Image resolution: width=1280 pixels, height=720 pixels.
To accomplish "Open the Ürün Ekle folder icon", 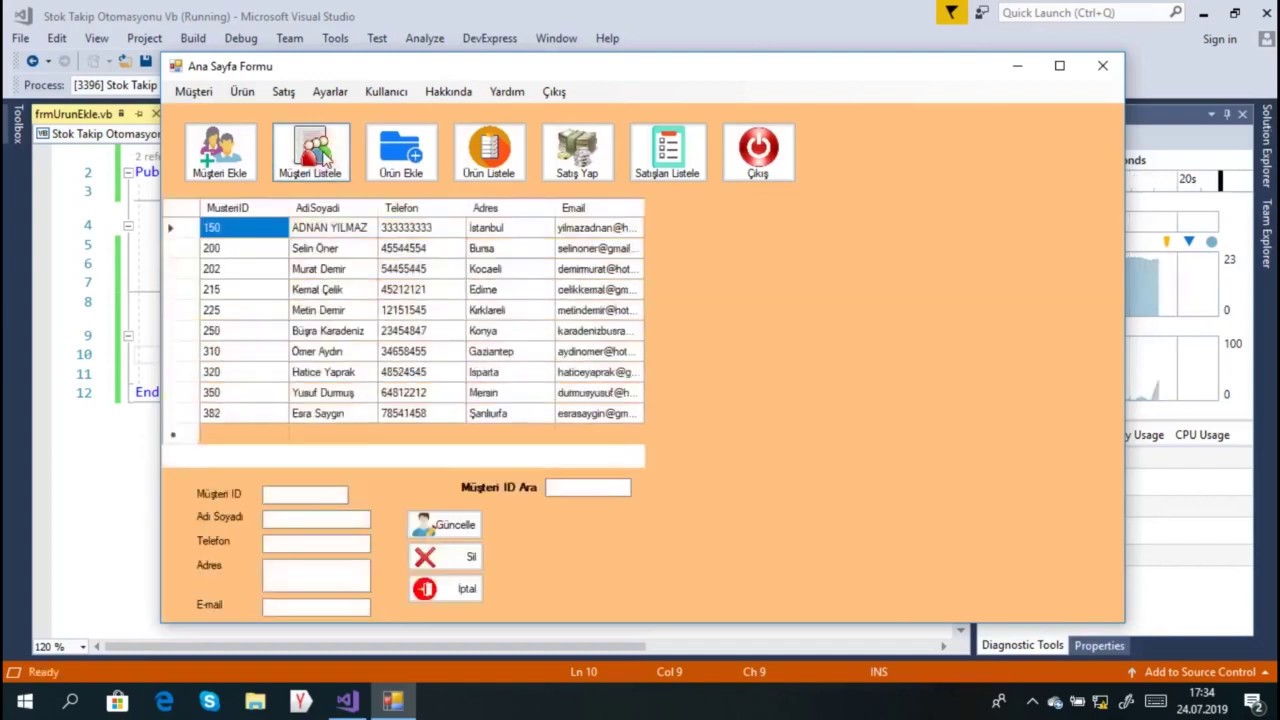I will tap(401, 152).
